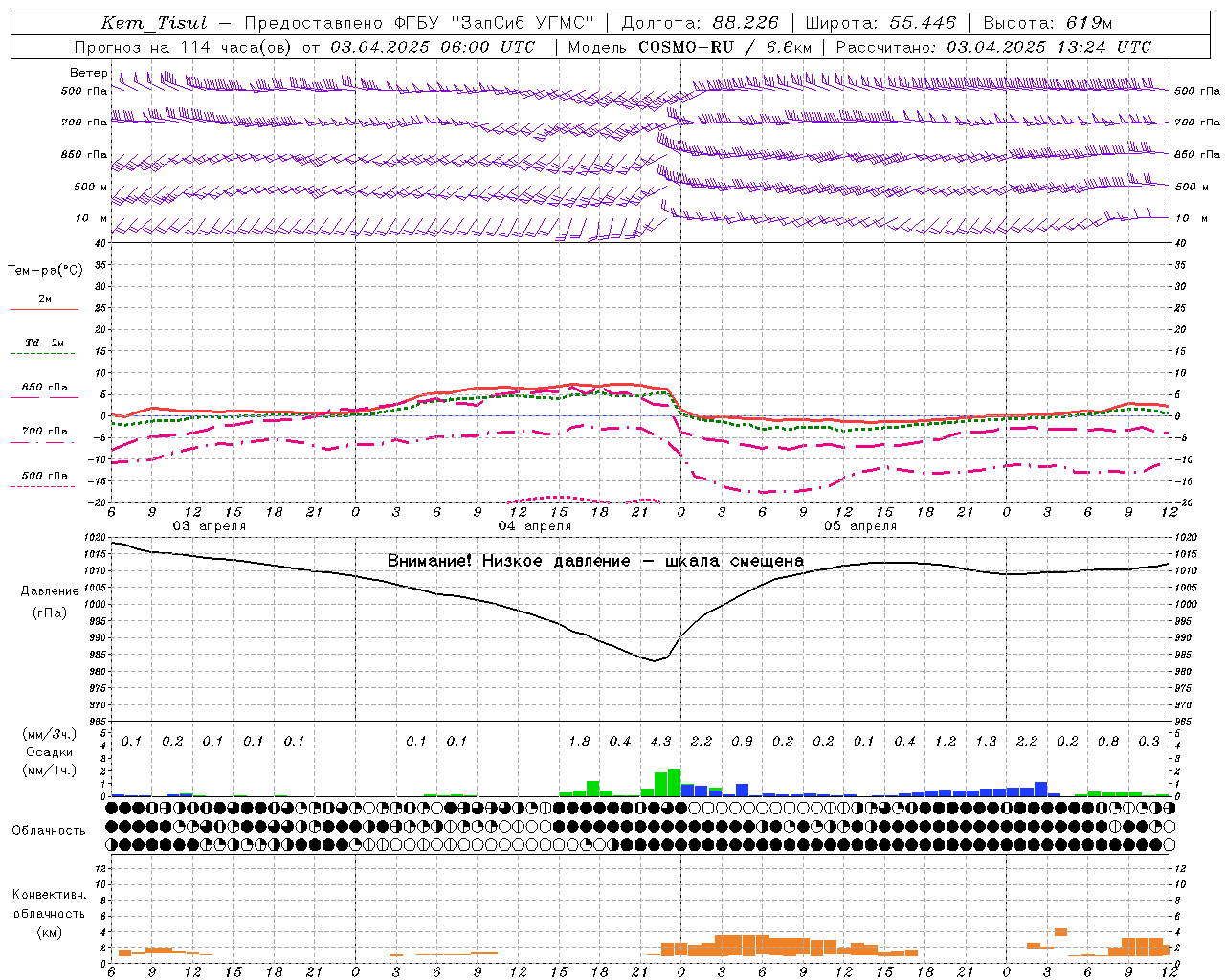Click the Тем-ра(°C) legend heading

click(x=45, y=271)
